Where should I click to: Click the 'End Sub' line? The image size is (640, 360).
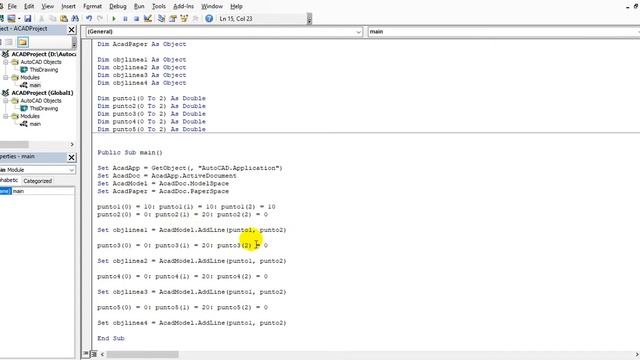pos(111,338)
